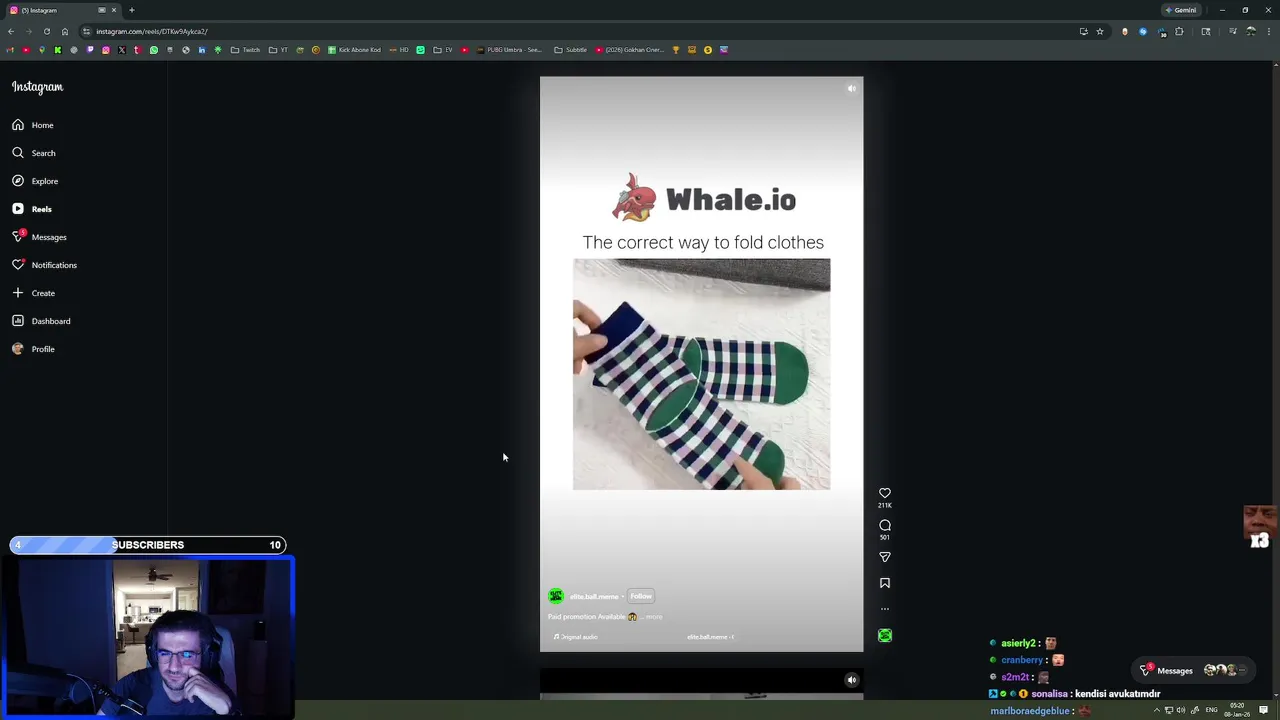
Task: Open LinkedIn bookmark icon
Action: [x=202, y=49]
